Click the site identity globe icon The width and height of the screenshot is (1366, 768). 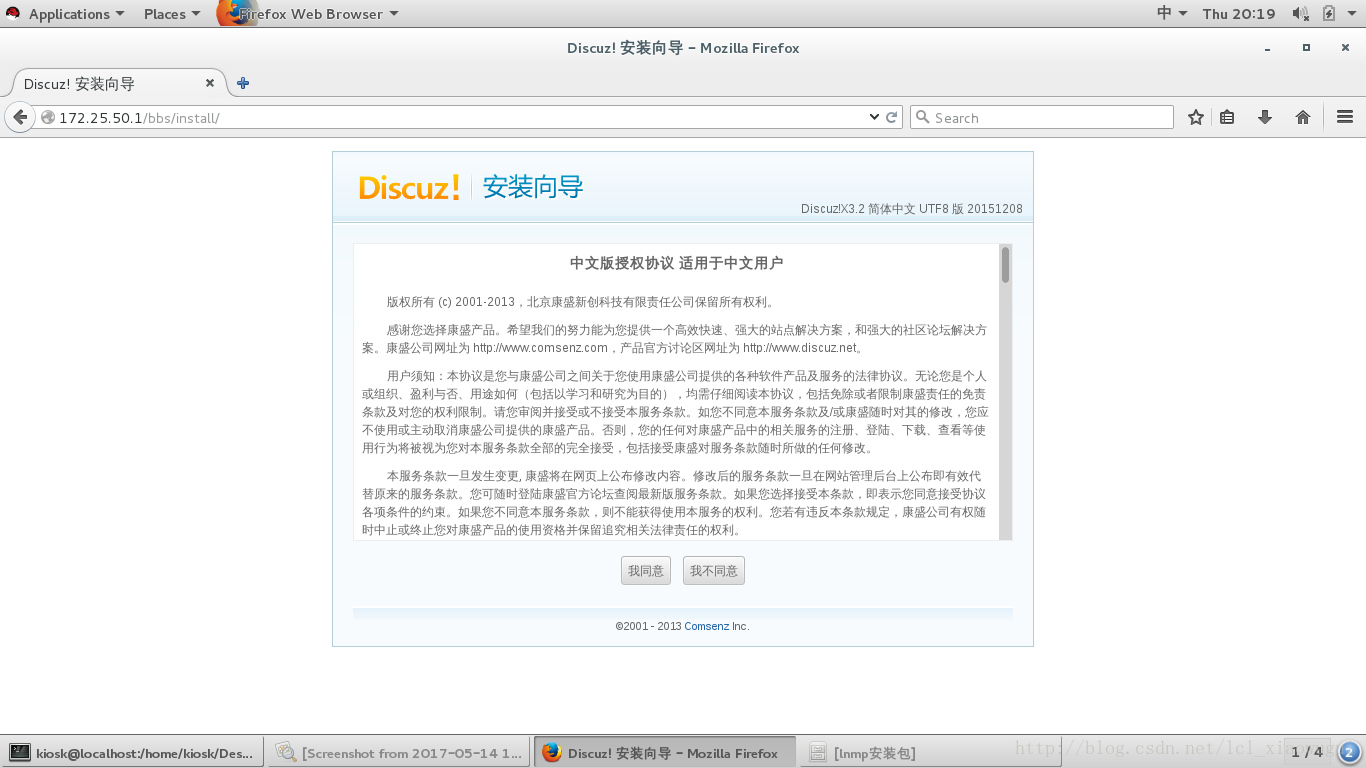[47, 117]
